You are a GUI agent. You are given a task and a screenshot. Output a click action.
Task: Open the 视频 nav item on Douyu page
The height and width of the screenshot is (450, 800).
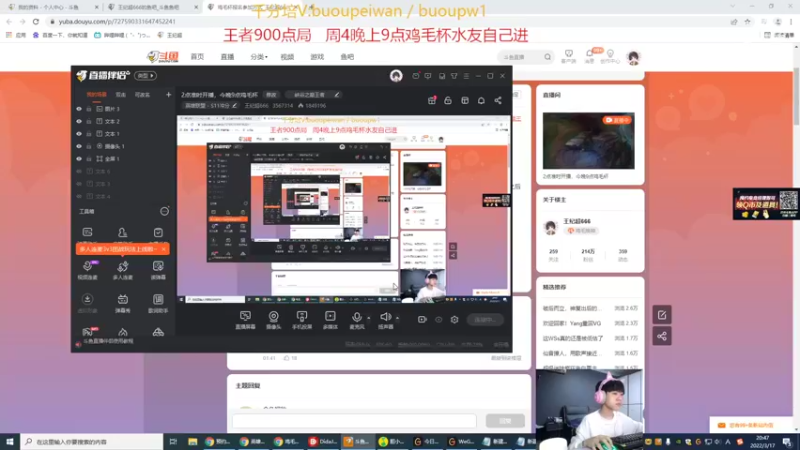(x=287, y=57)
